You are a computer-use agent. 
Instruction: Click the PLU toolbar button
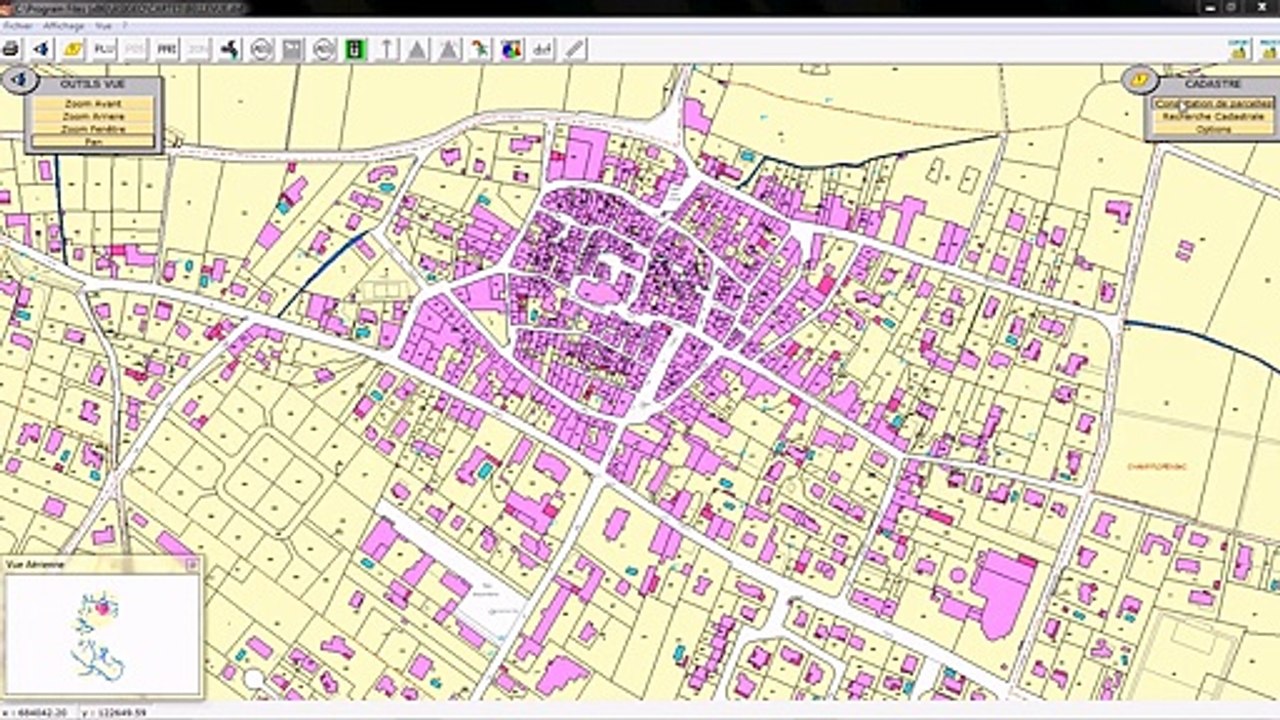(103, 49)
